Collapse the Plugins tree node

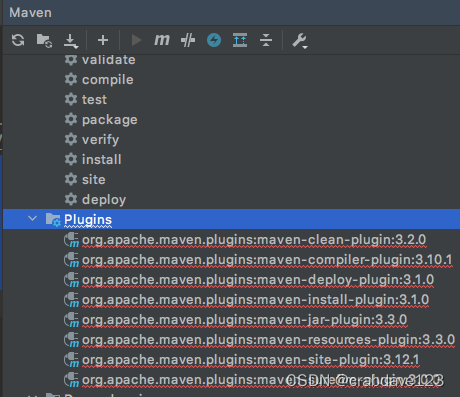point(33,219)
